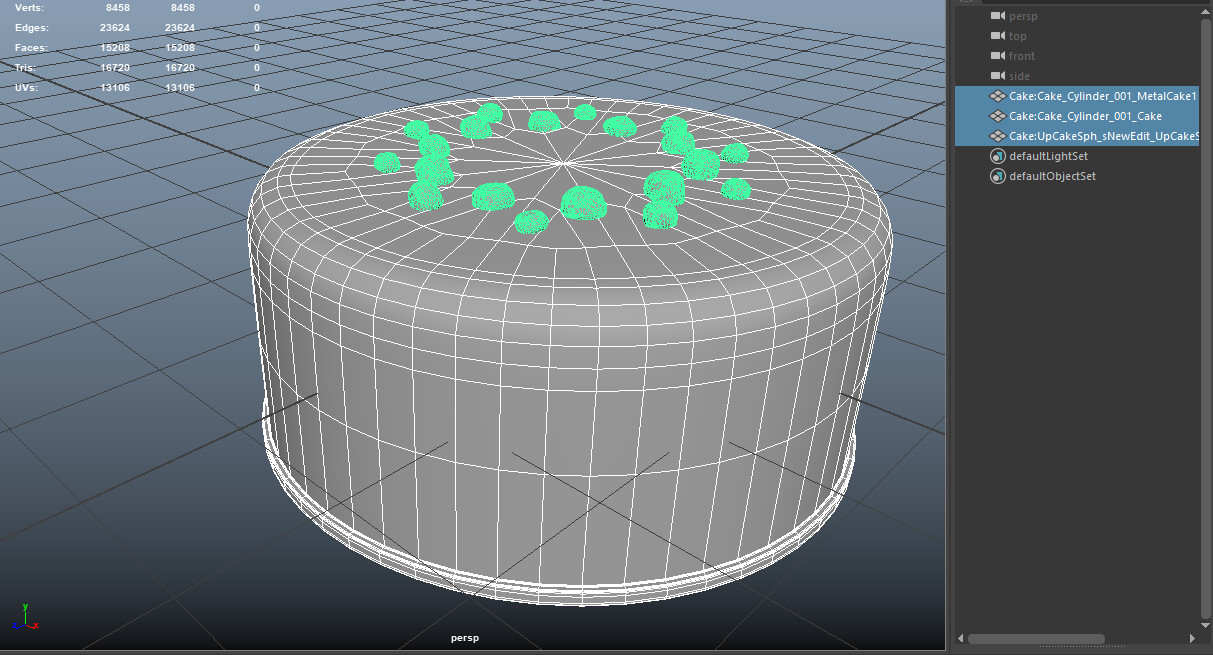
Task: Select defaultLightSet in the Outliner
Action: tap(1048, 155)
